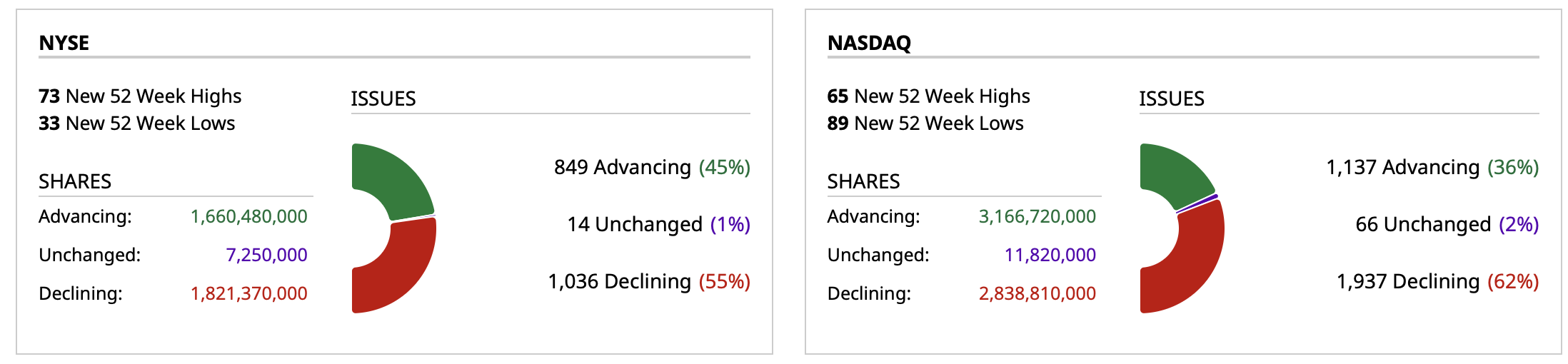The image size is (1568, 364).
Task: Click NYSE unchanged shares value 7,250,000
Action: pos(266,255)
